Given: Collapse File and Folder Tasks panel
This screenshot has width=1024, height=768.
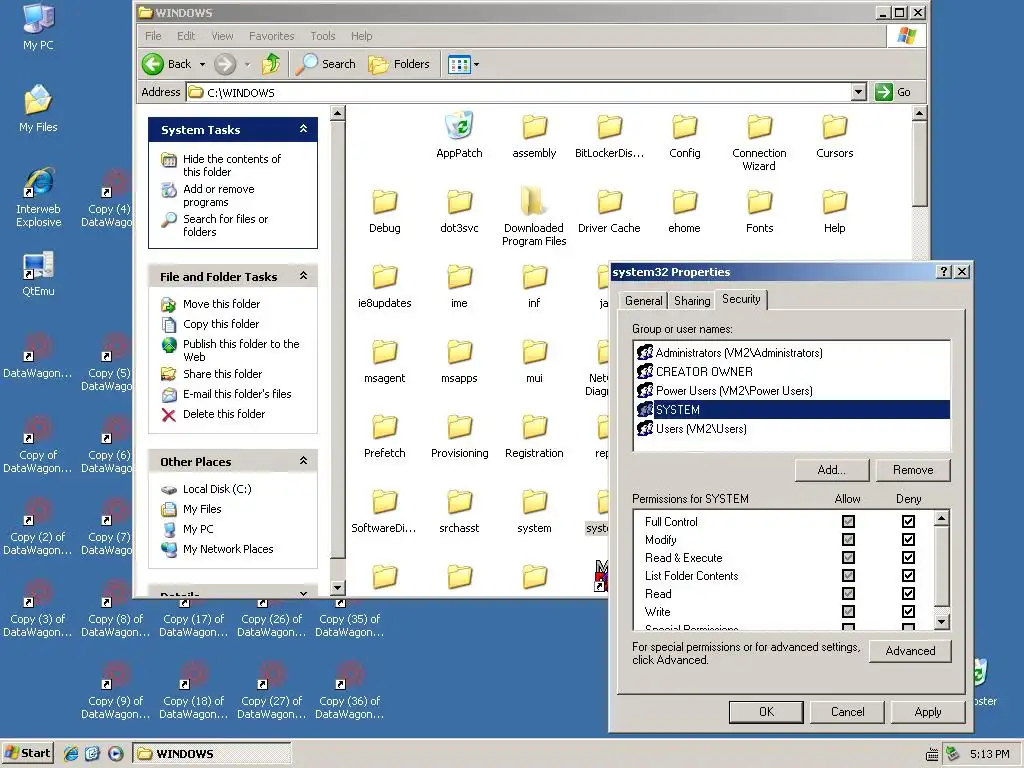Looking at the screenshot, I should click(x=303, y=276).
